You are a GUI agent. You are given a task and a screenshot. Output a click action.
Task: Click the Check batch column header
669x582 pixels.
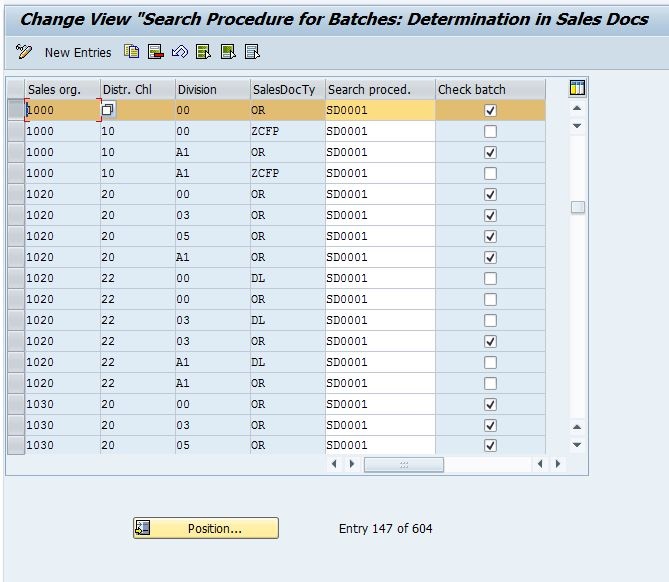point(490,90)
